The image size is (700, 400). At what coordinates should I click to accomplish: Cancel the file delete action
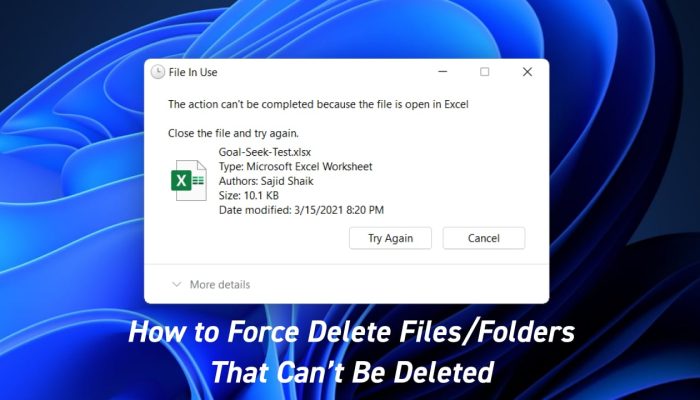point(483,238)
